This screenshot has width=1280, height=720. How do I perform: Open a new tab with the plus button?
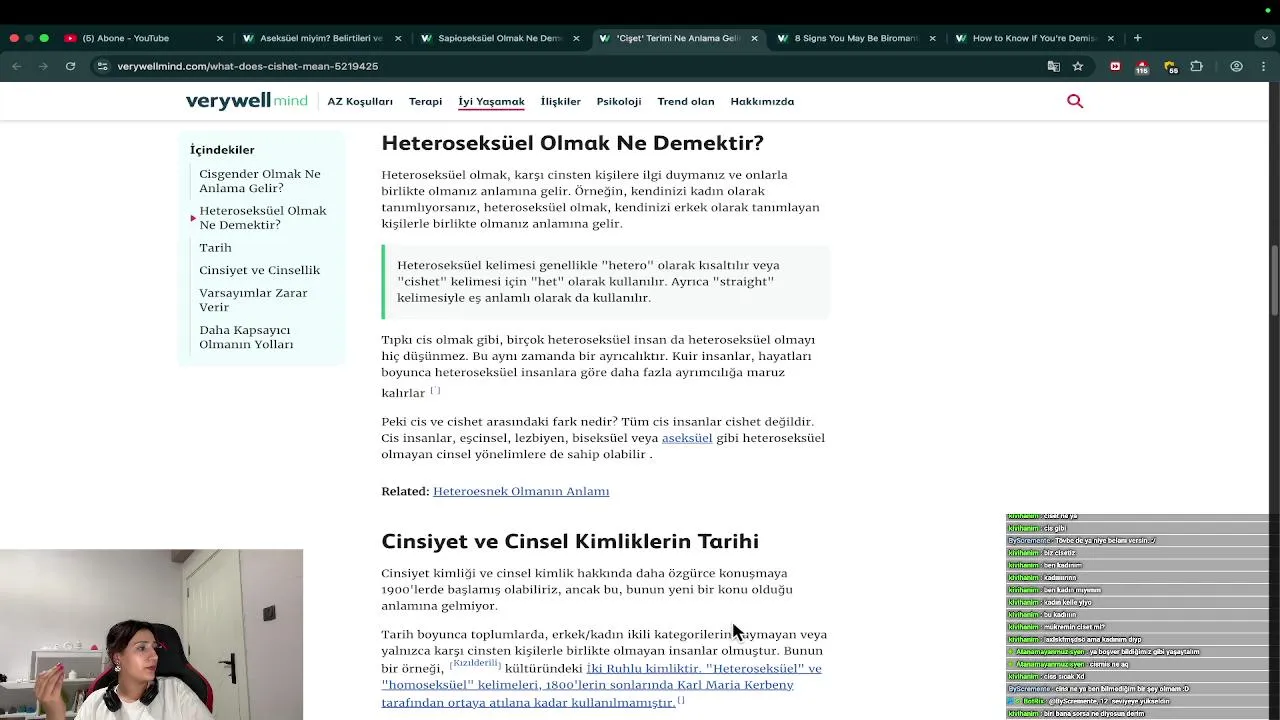(1137, 38)
